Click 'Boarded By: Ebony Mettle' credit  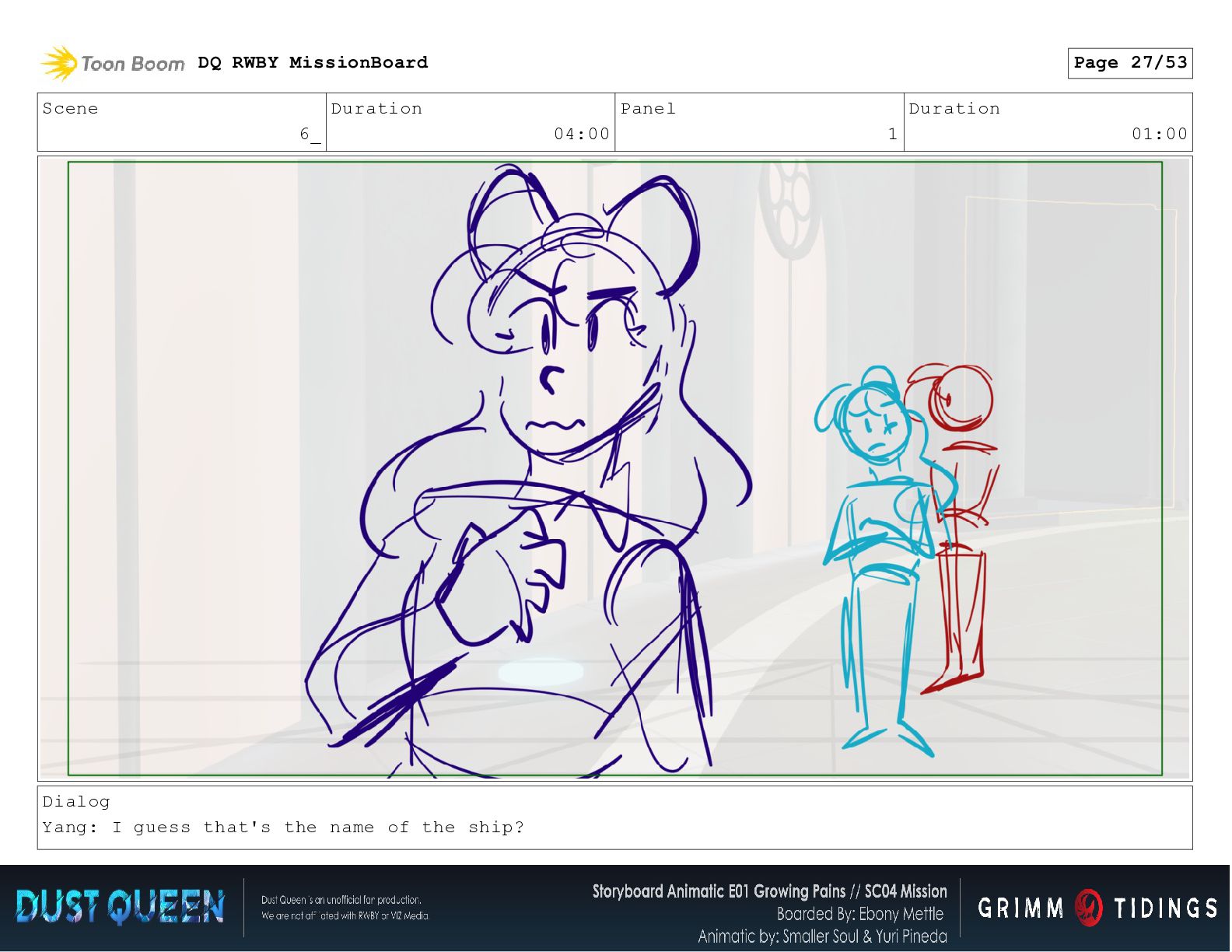(860, 914)
